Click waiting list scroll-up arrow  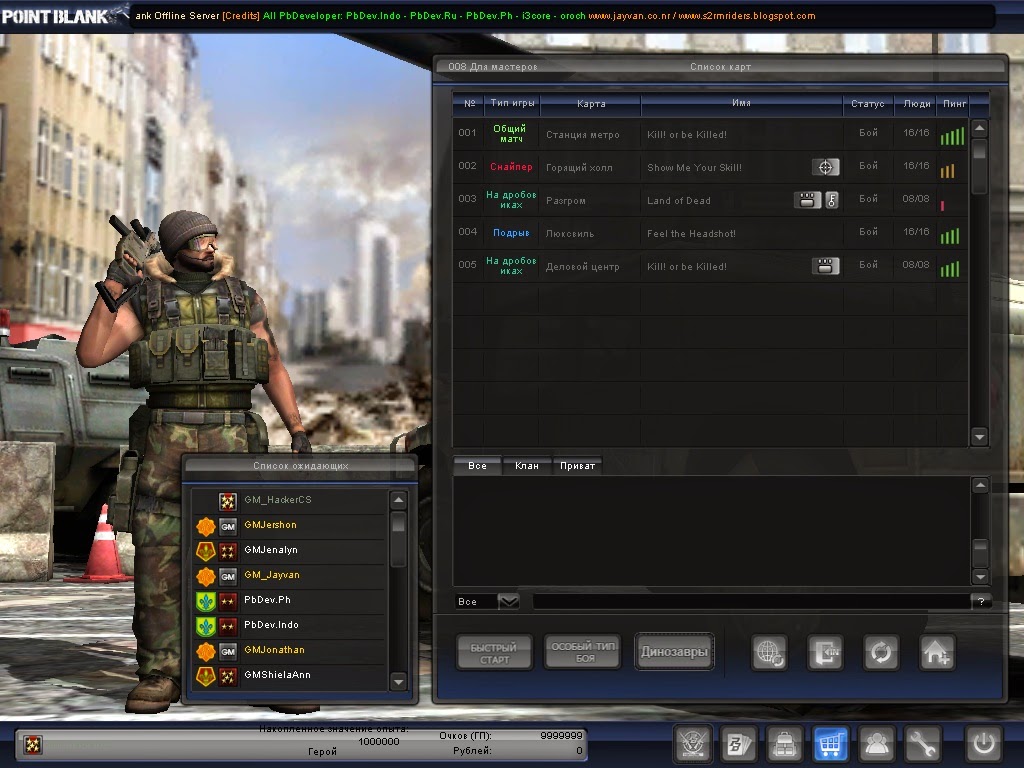point(398,501)
